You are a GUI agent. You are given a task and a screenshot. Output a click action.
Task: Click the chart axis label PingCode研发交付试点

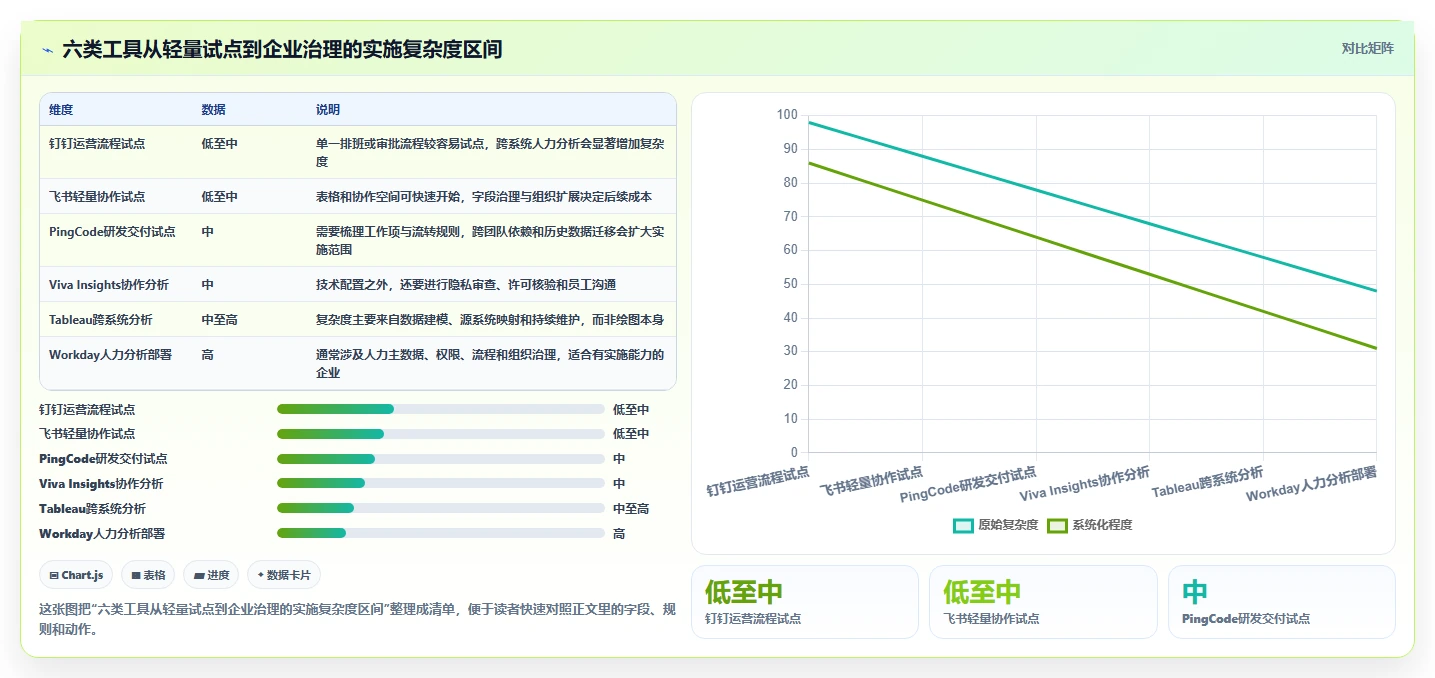(x=968, y=484)
